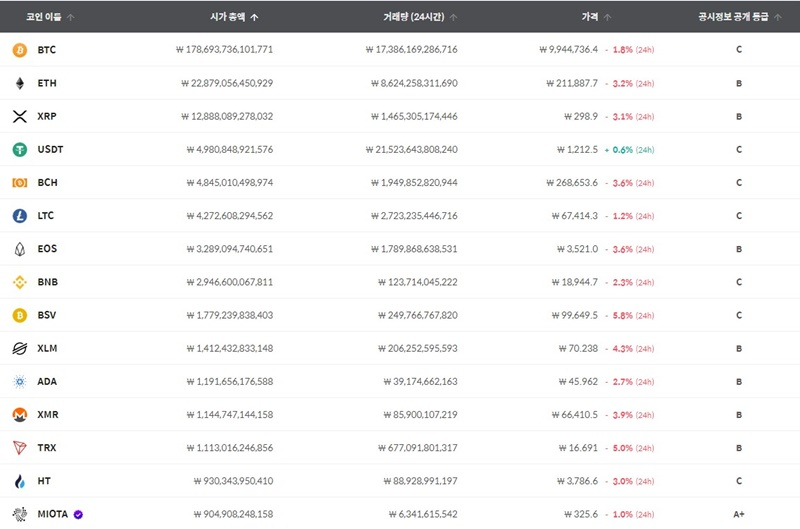The image size is (800, 529).
Task: Click the Litecoin LTC blue icon
Action: tap(19, 215)
